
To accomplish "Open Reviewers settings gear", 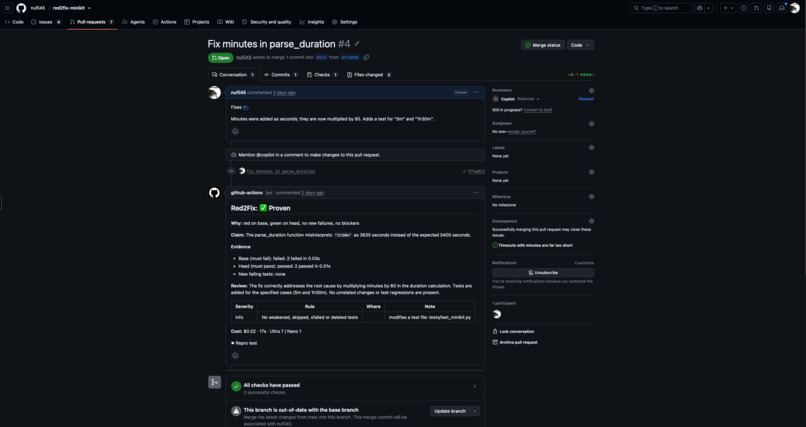I will [591, 90].
